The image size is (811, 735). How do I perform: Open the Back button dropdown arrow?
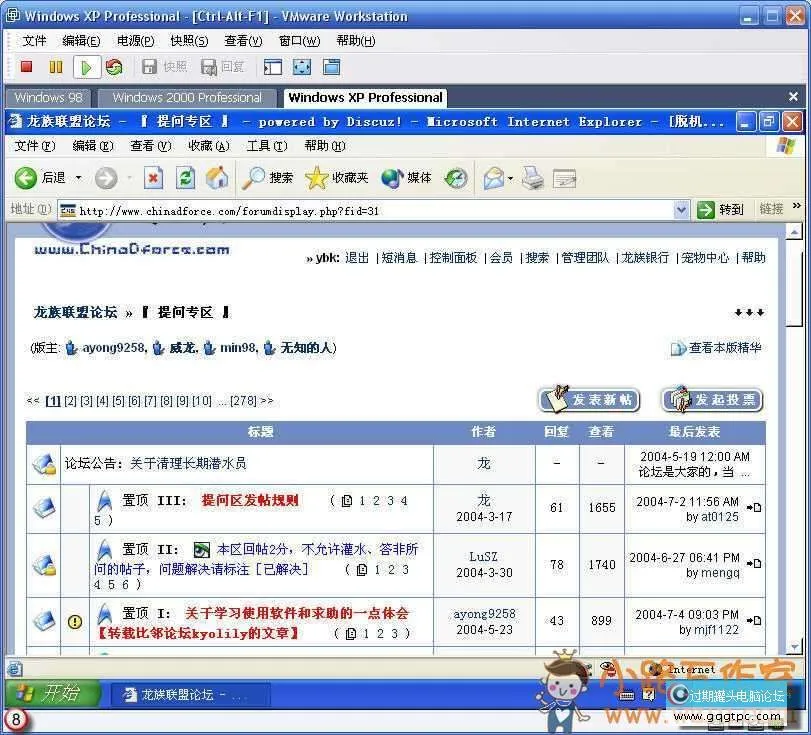point(77,178)
